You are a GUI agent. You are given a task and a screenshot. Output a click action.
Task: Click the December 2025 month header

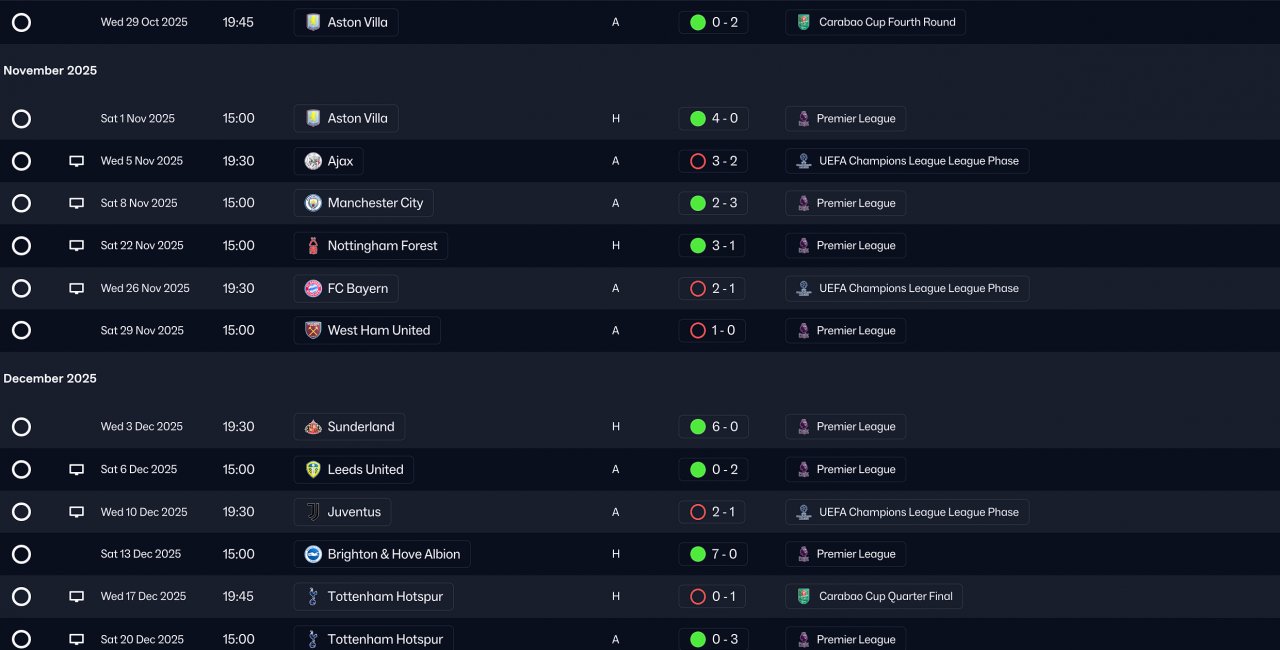pyautogui.click(x=50, y=379)
